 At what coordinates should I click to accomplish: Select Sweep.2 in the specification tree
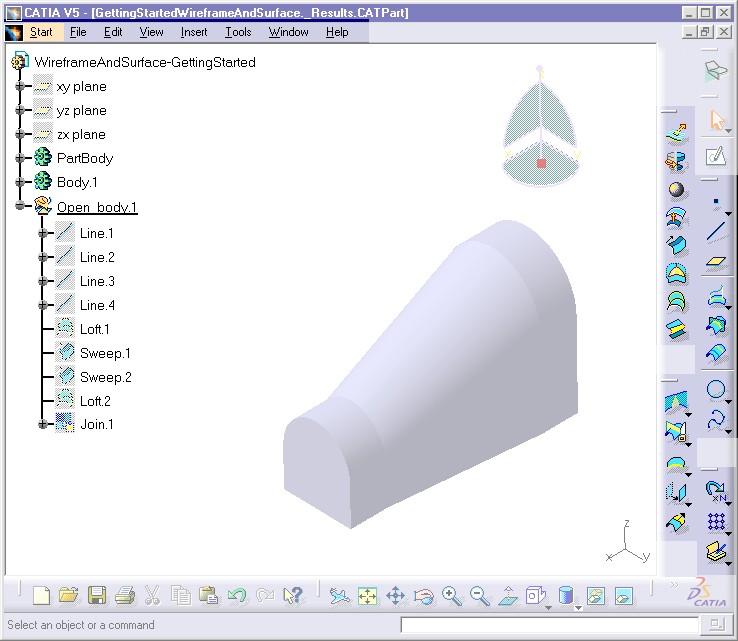tap(105, 377)
